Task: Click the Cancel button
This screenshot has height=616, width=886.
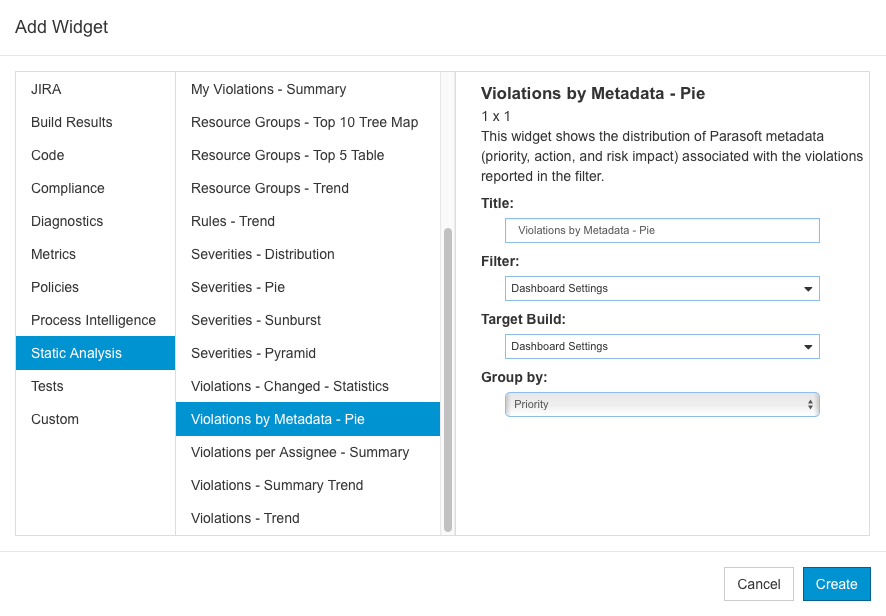Action: pyautogui.click(x=759, y=584)
